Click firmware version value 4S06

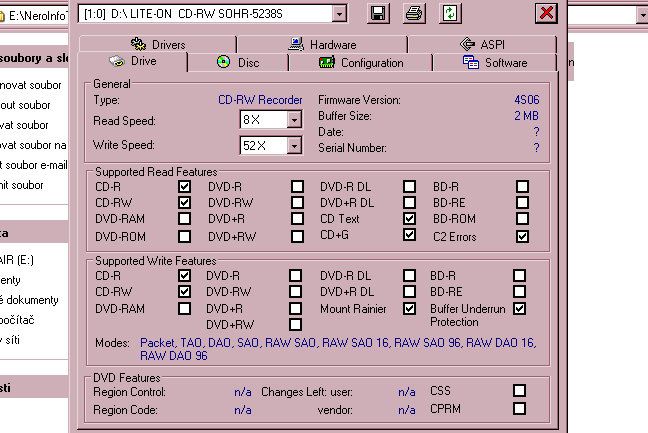point(526,100)
